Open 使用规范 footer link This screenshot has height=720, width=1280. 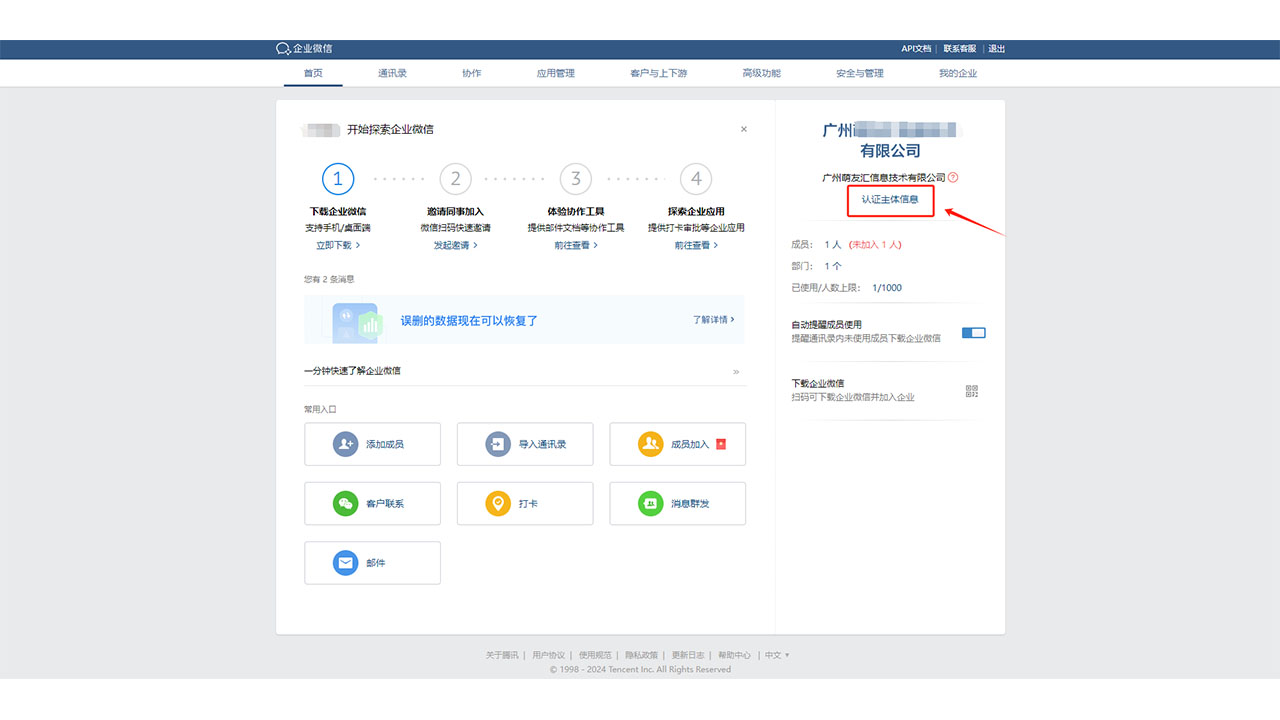point(595,655)
